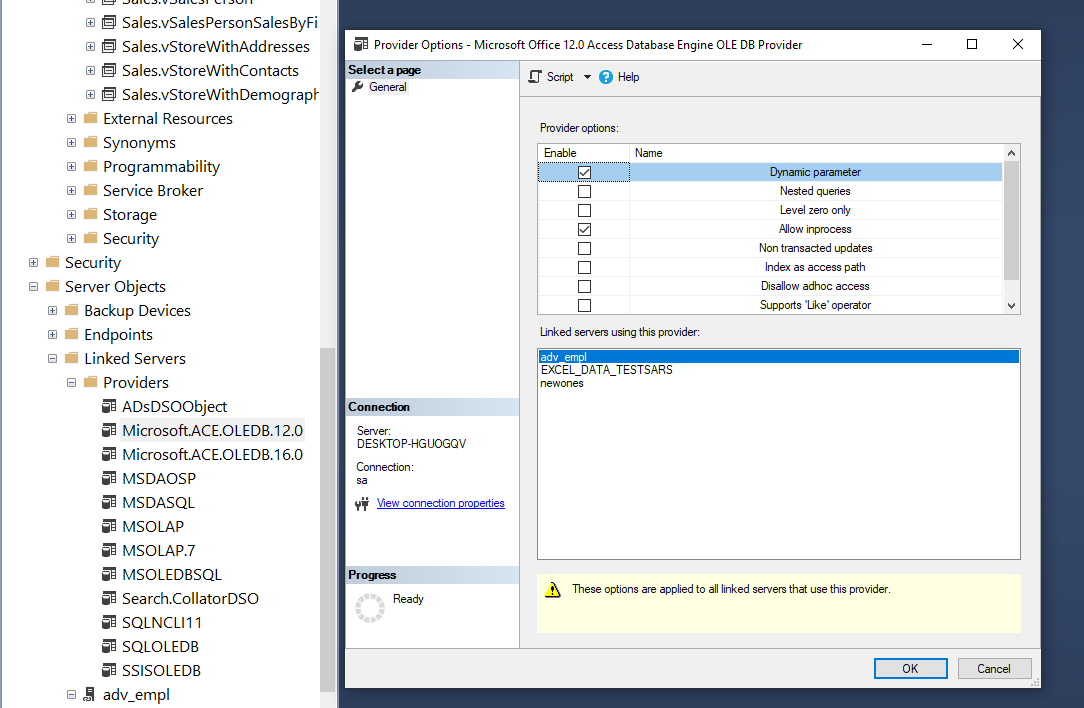
Task: Click the OK button
Action: coord(909,668)
